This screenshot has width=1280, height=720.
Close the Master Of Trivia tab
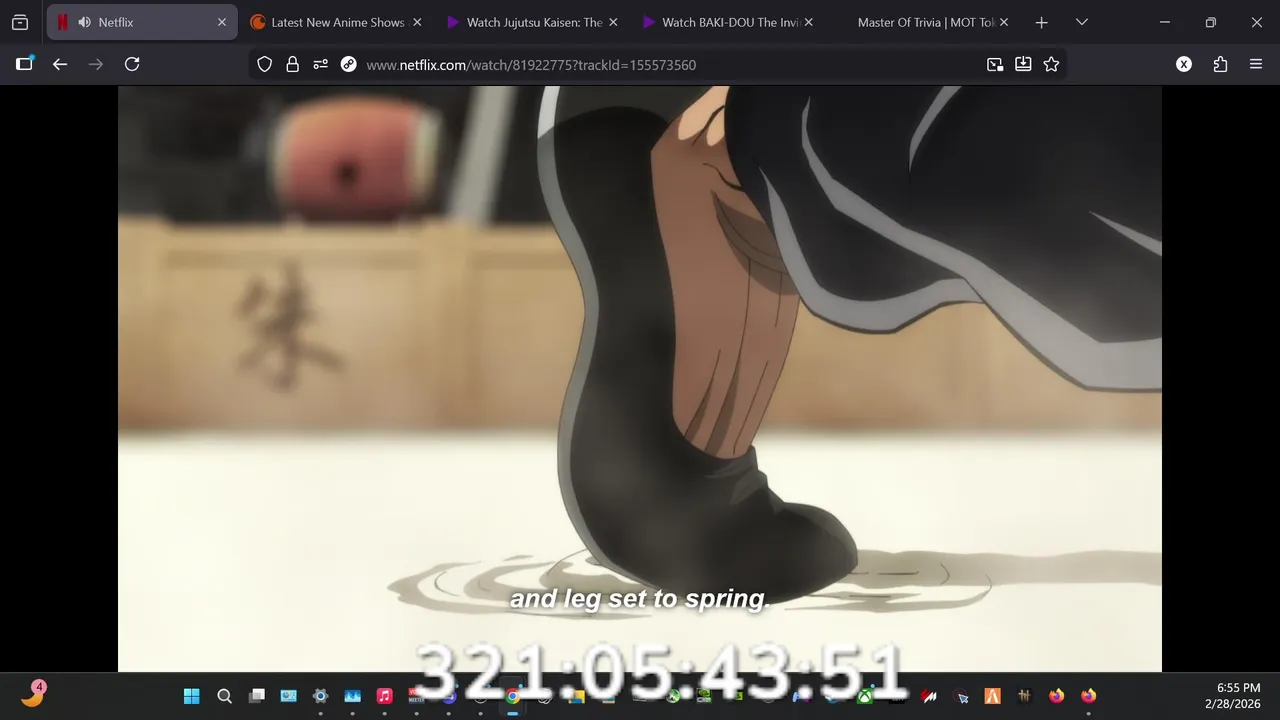[x=1004, y=22]
